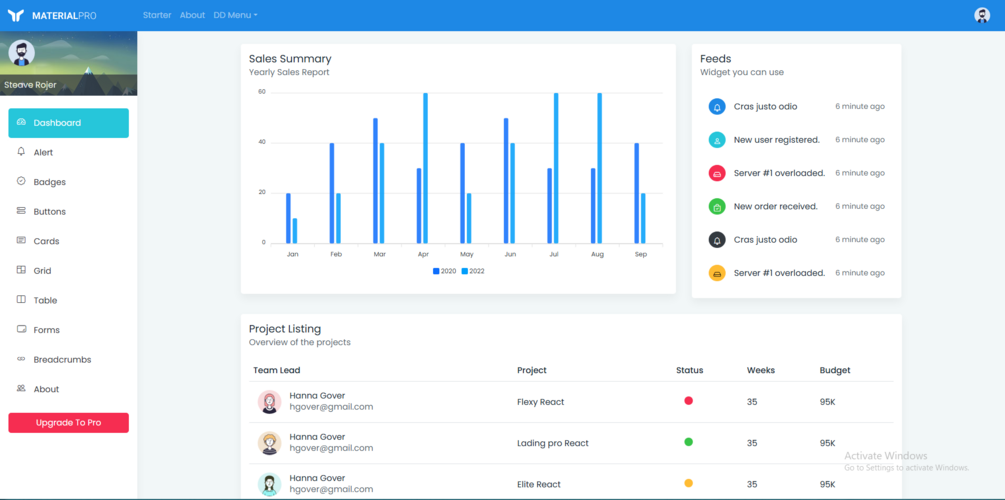This screenshot has width=1005, height=500.
Task: Click the Buttons sidebar icon
Action: [21, 211]
